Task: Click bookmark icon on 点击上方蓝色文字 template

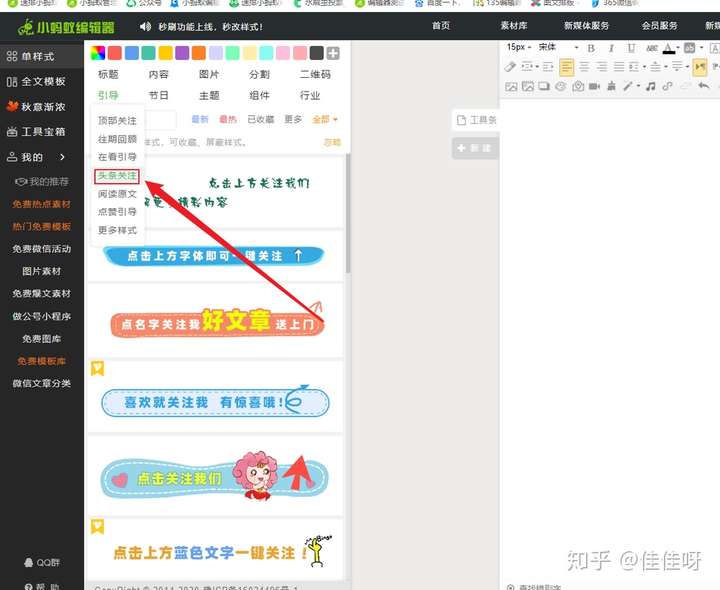Action: [97, 527]
